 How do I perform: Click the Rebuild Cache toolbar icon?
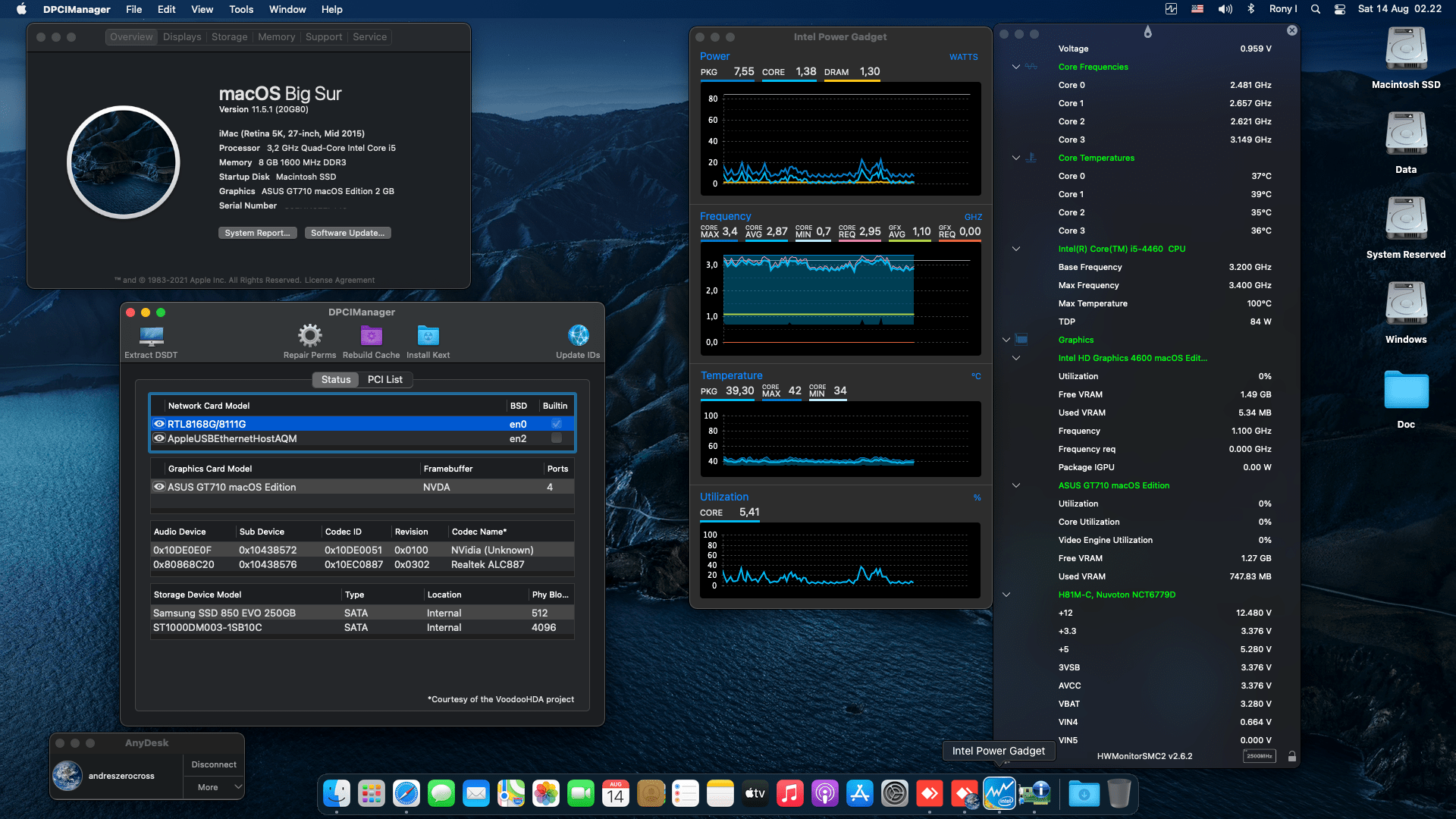click(371, 335)
